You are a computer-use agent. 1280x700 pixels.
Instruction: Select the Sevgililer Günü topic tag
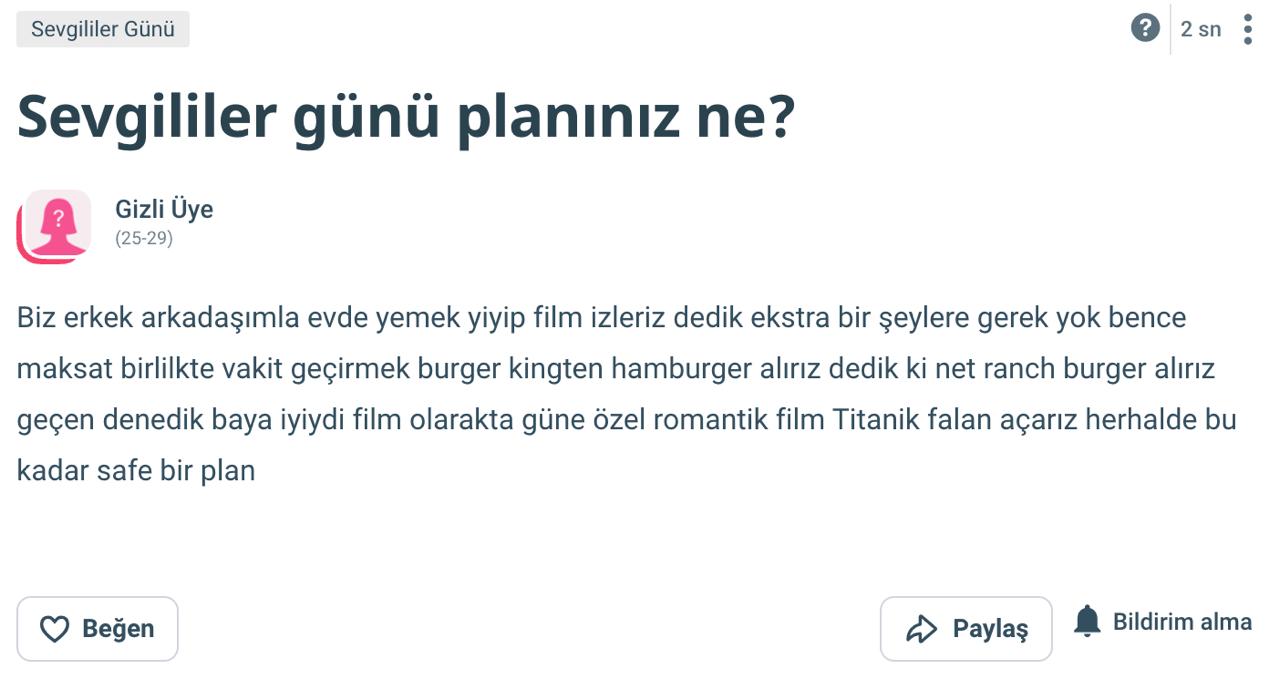coord(103,29)
